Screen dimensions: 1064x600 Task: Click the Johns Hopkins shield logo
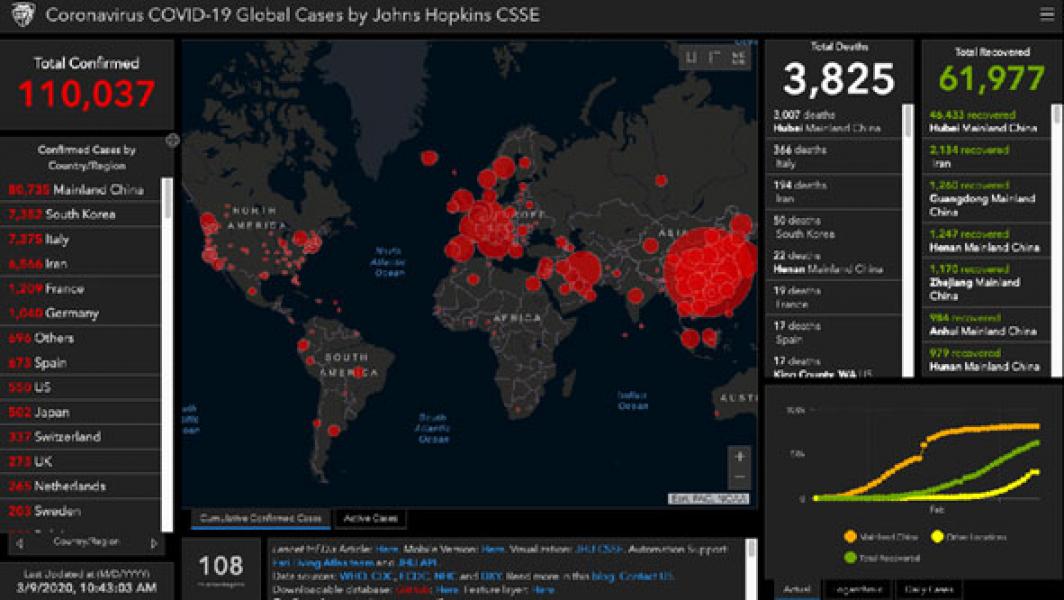[22, 15]
